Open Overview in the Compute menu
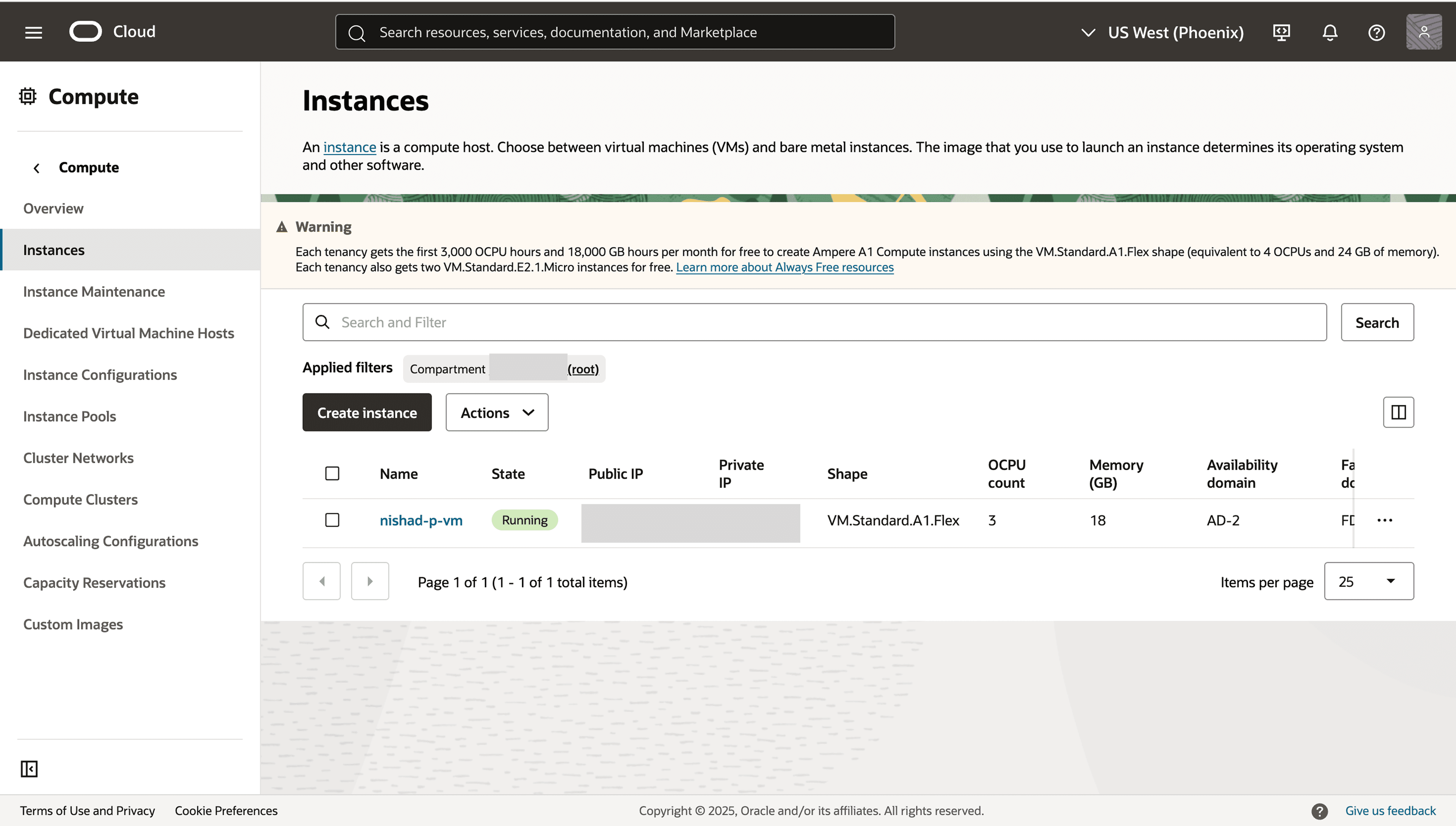Image resolution: width=1456 pixels, height=826 pixels. pyautogui.click(x=53, y=208)
